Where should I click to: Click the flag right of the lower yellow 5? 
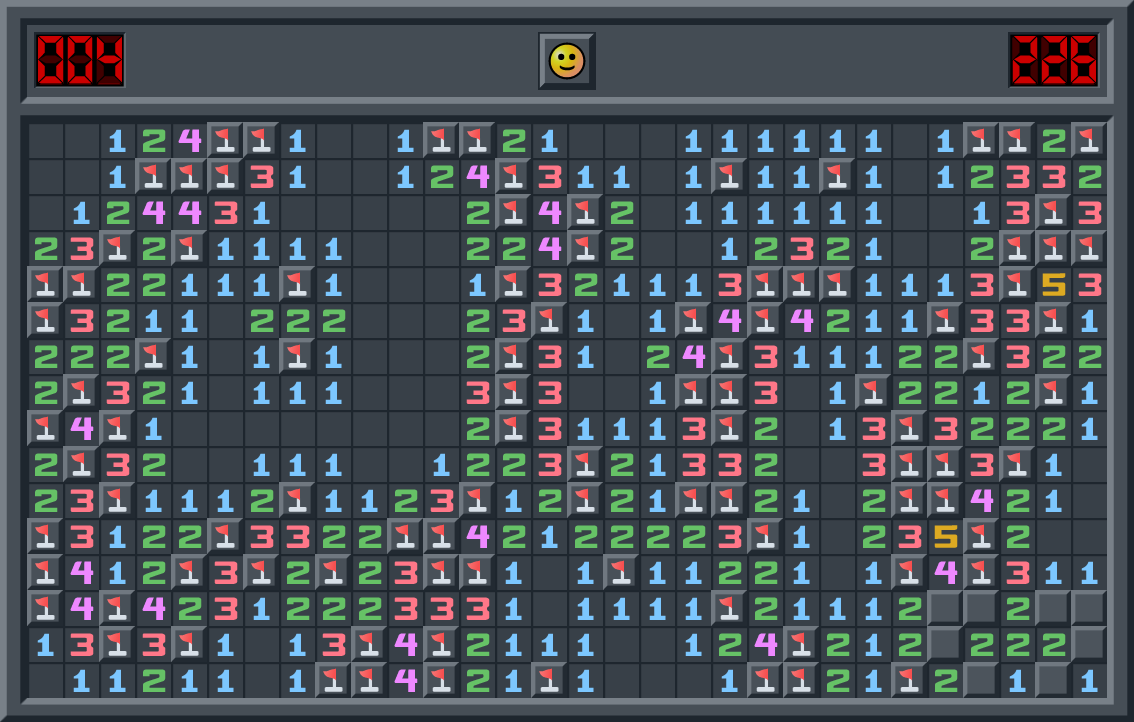coord(981,537)
